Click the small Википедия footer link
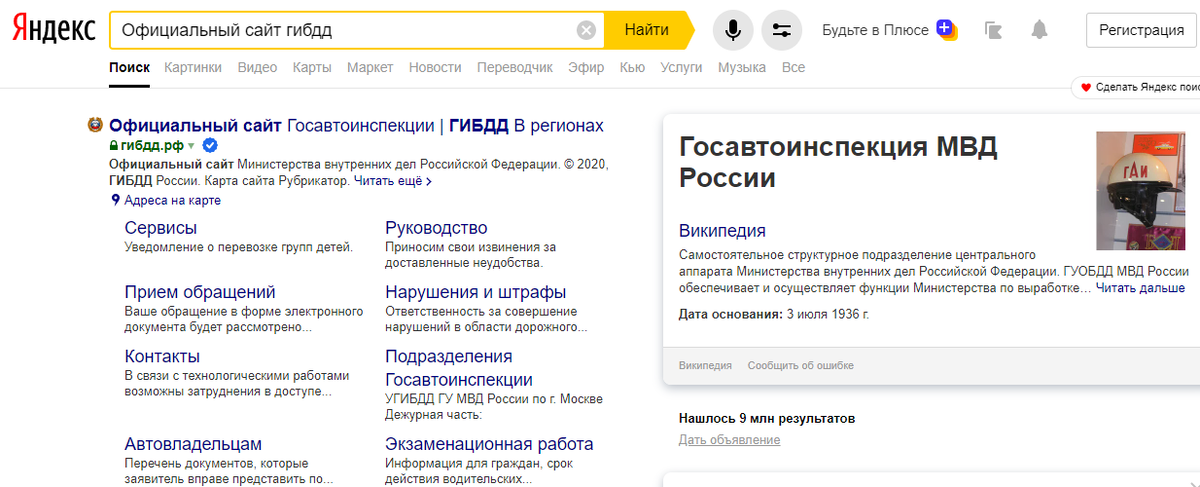 tap(705, 366)
